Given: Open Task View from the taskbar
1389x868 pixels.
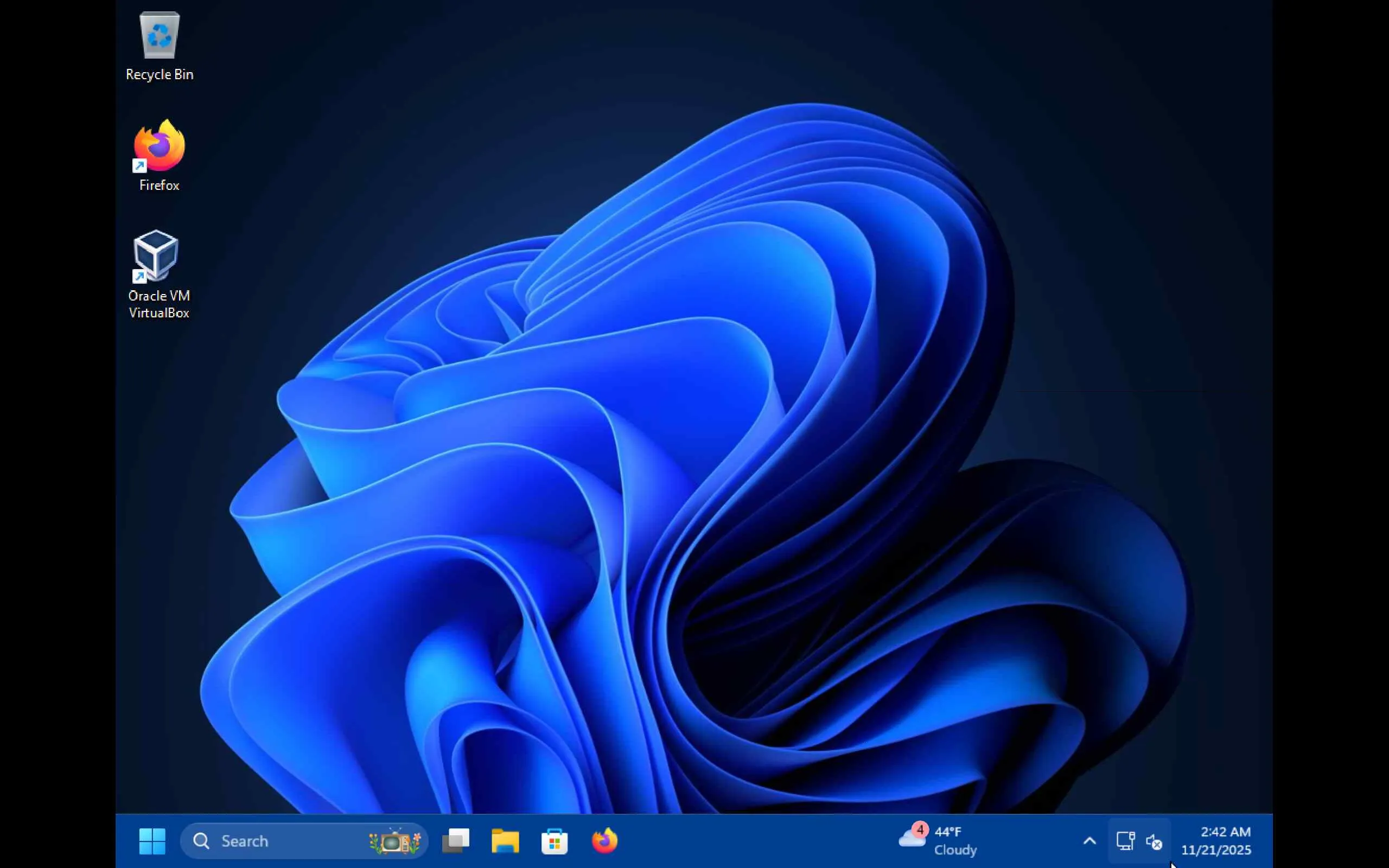Looking at the screenshot, I should pos(456,841).
